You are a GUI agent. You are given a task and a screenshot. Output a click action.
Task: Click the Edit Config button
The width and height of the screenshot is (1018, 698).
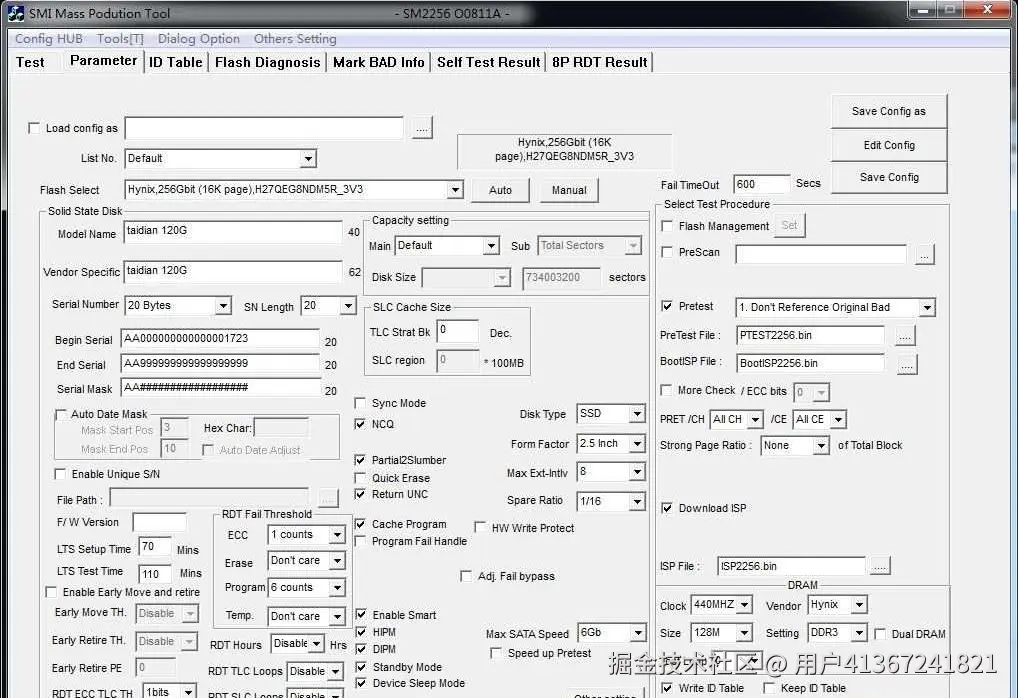[889, 145]
